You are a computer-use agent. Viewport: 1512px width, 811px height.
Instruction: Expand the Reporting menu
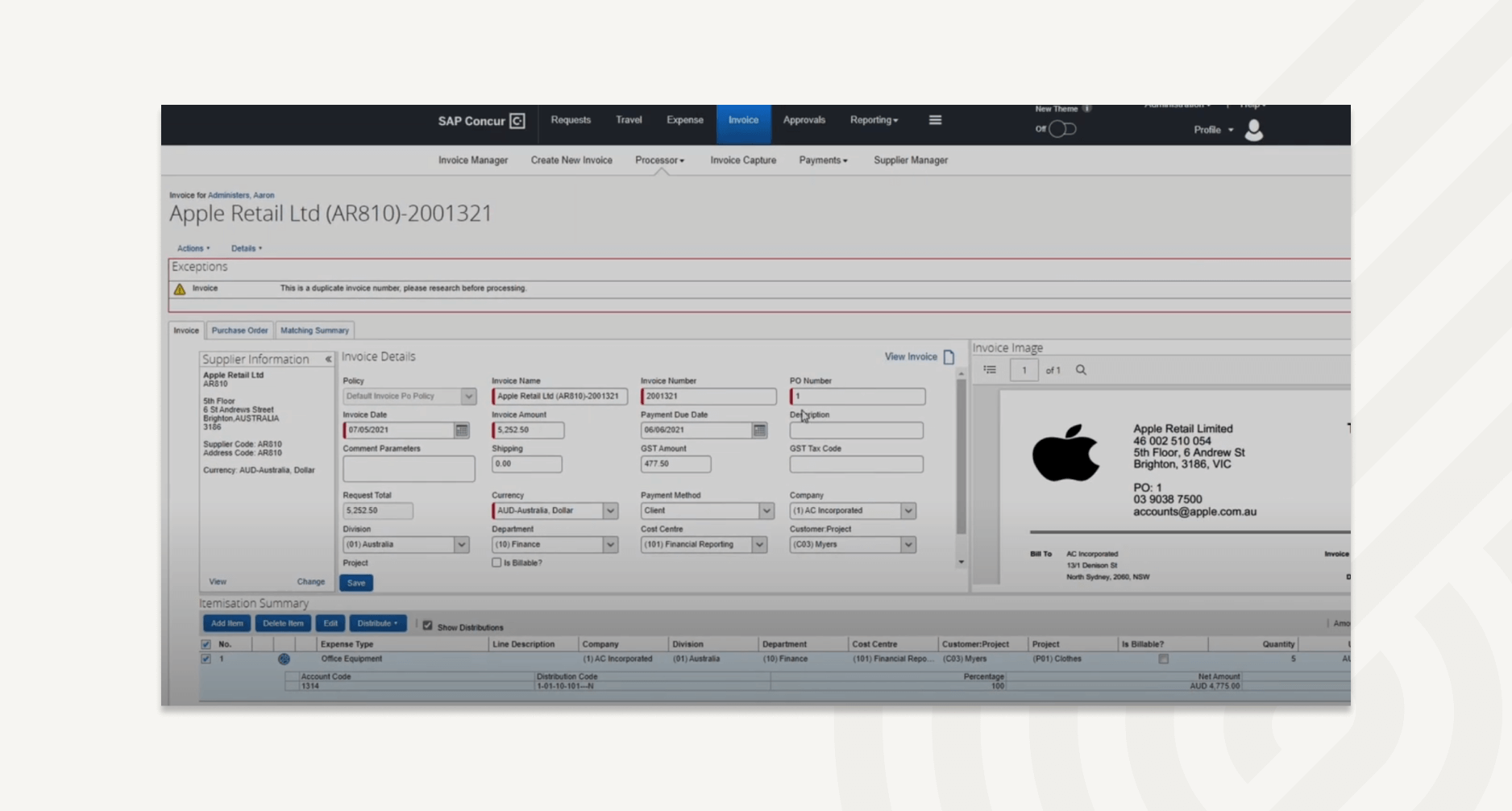point(874,120)
